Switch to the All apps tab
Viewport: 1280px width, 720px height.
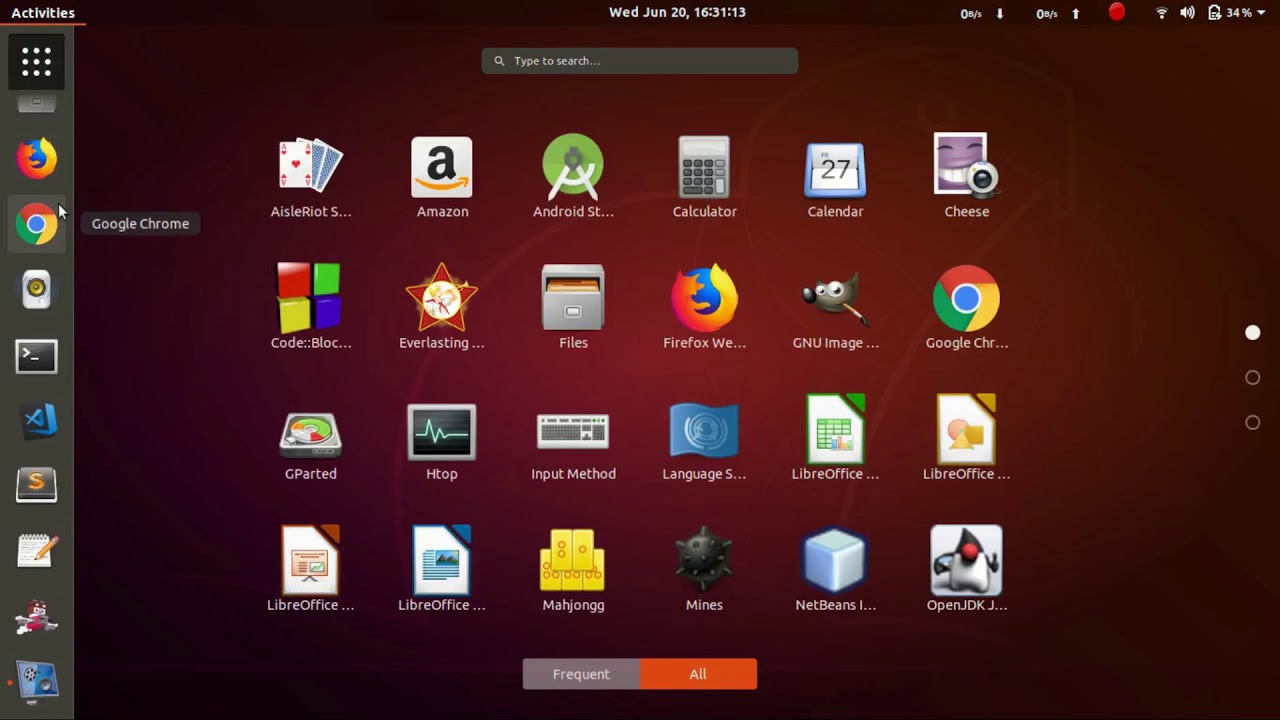coord(698,674)
